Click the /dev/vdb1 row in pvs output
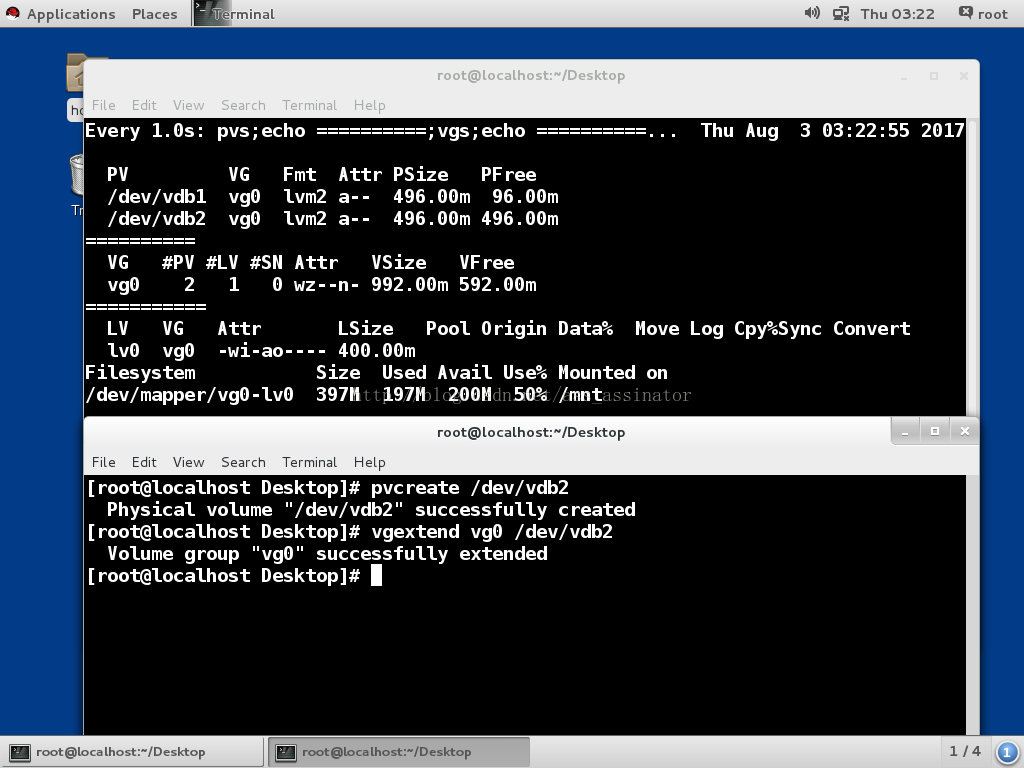Image resolution: width=1024 pixels, height=768 pixels. point(333,197)
